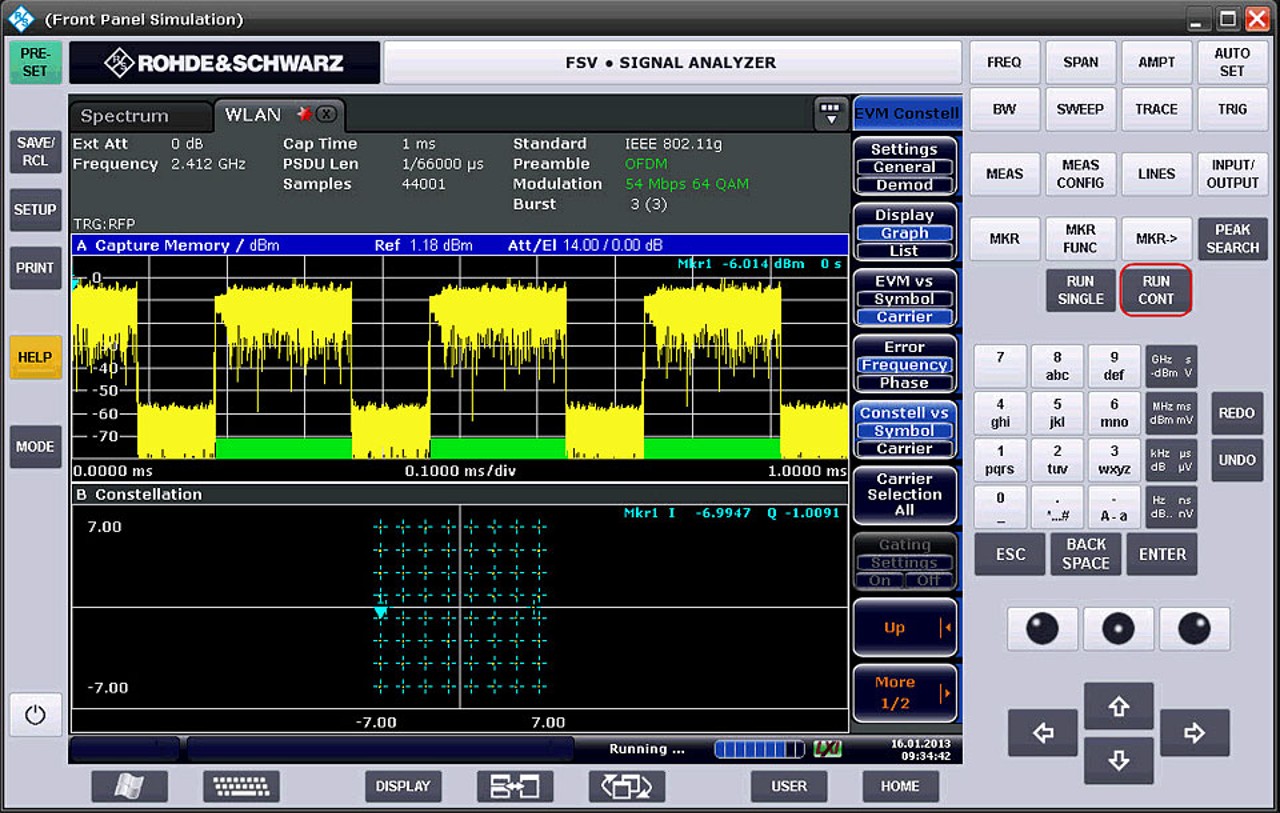
Task: Close the WLAN tab with X icon
Action: (x=325, y=114)
